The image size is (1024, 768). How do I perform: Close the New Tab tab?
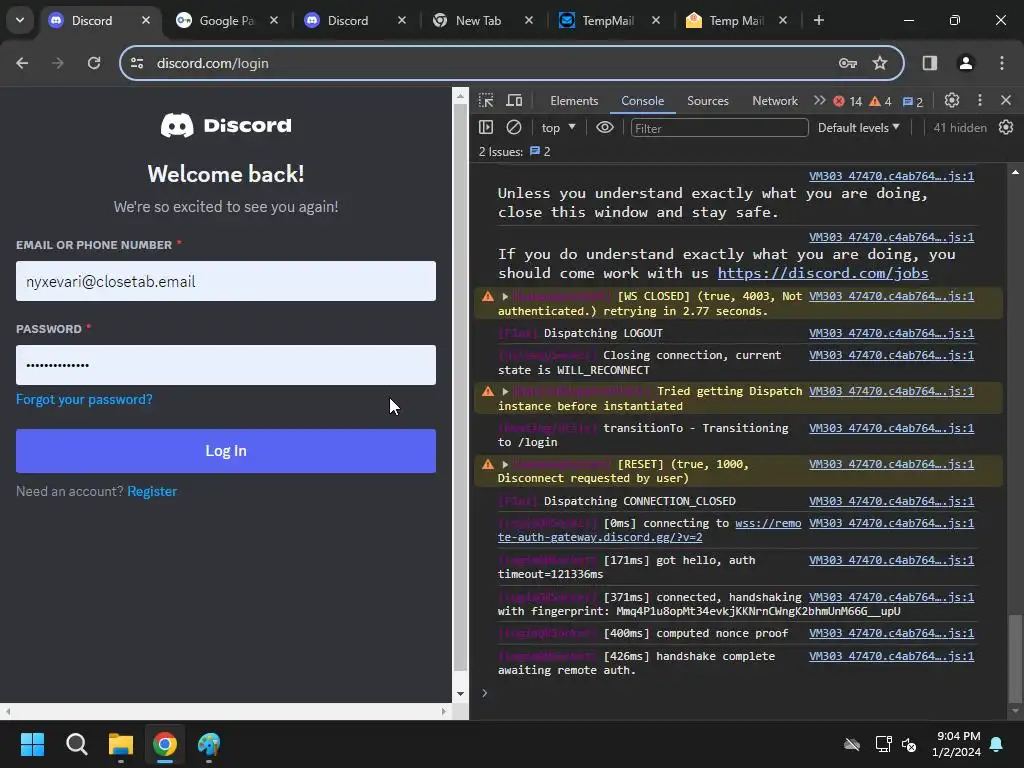click(528, 20)
